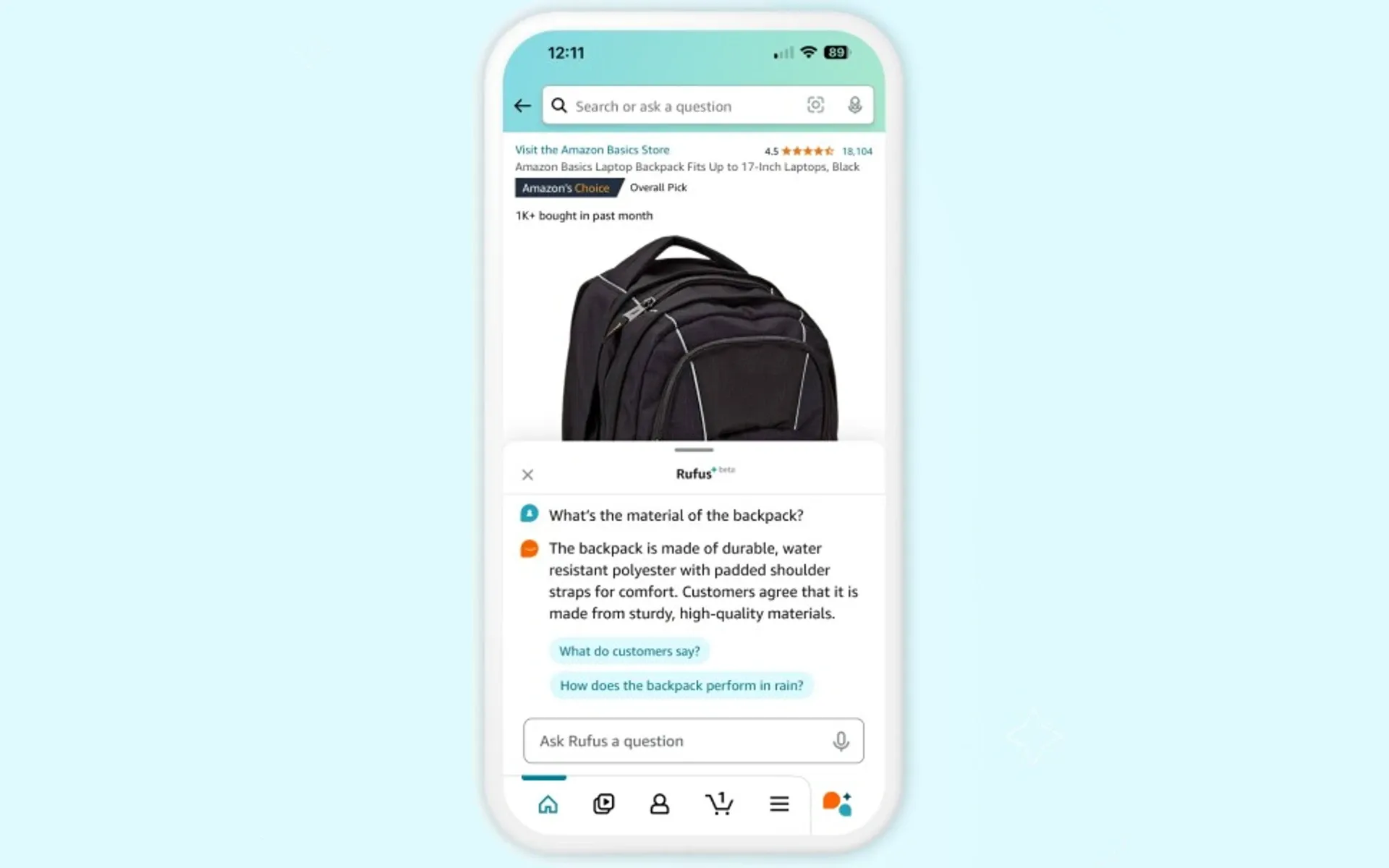The image size is (1389, 868).
Task: Tap the back arrow navigation icon
Action: [522, 105]
